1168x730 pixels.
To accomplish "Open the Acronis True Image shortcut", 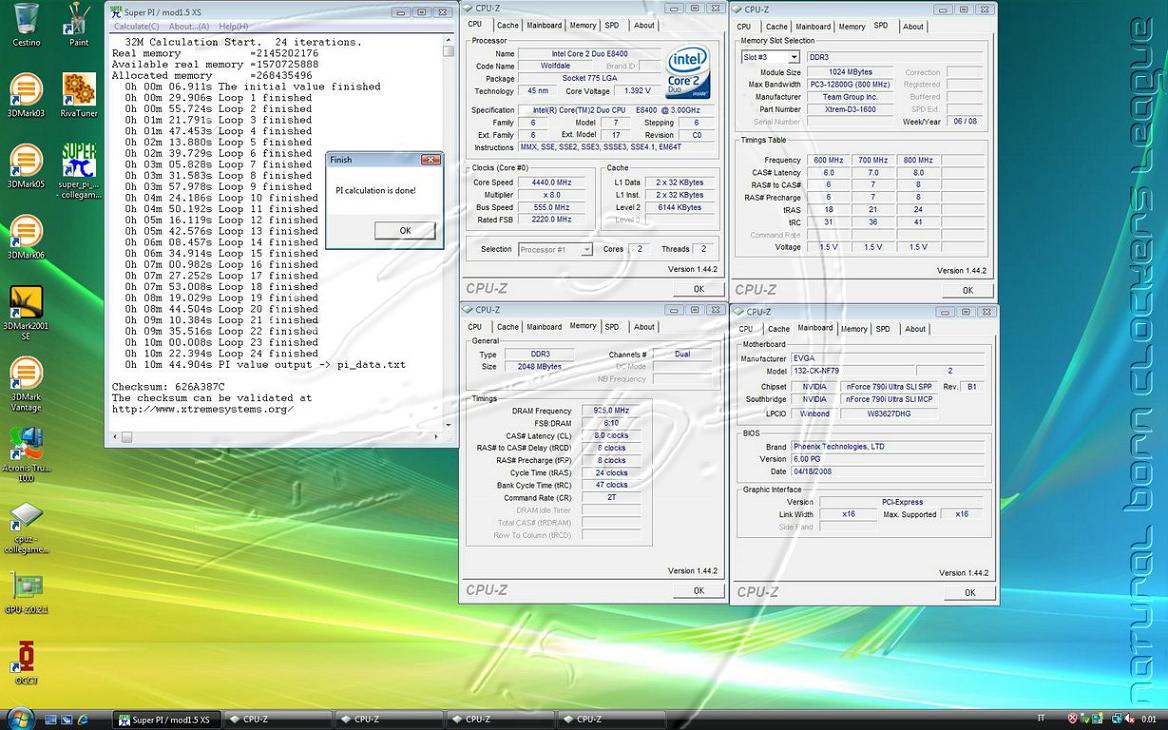I will (26, 454).
